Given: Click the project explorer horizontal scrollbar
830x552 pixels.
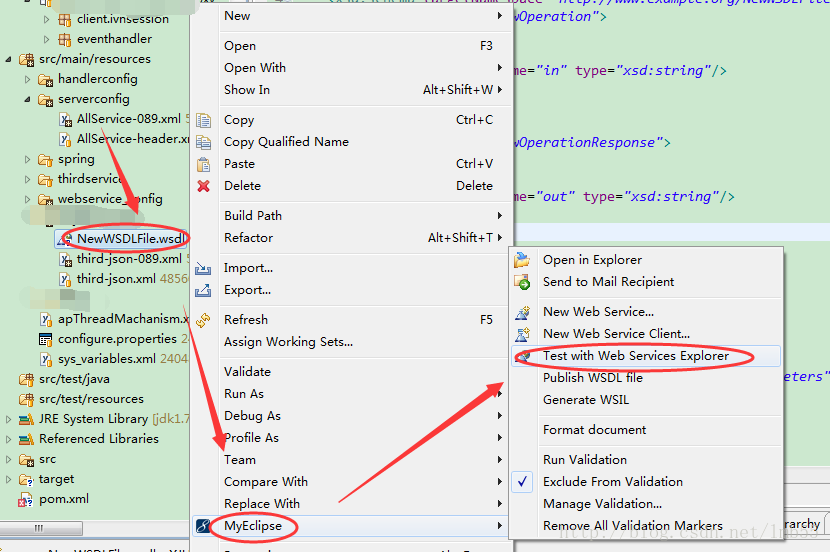Looking at the screenshot, I should click(41, 528).
